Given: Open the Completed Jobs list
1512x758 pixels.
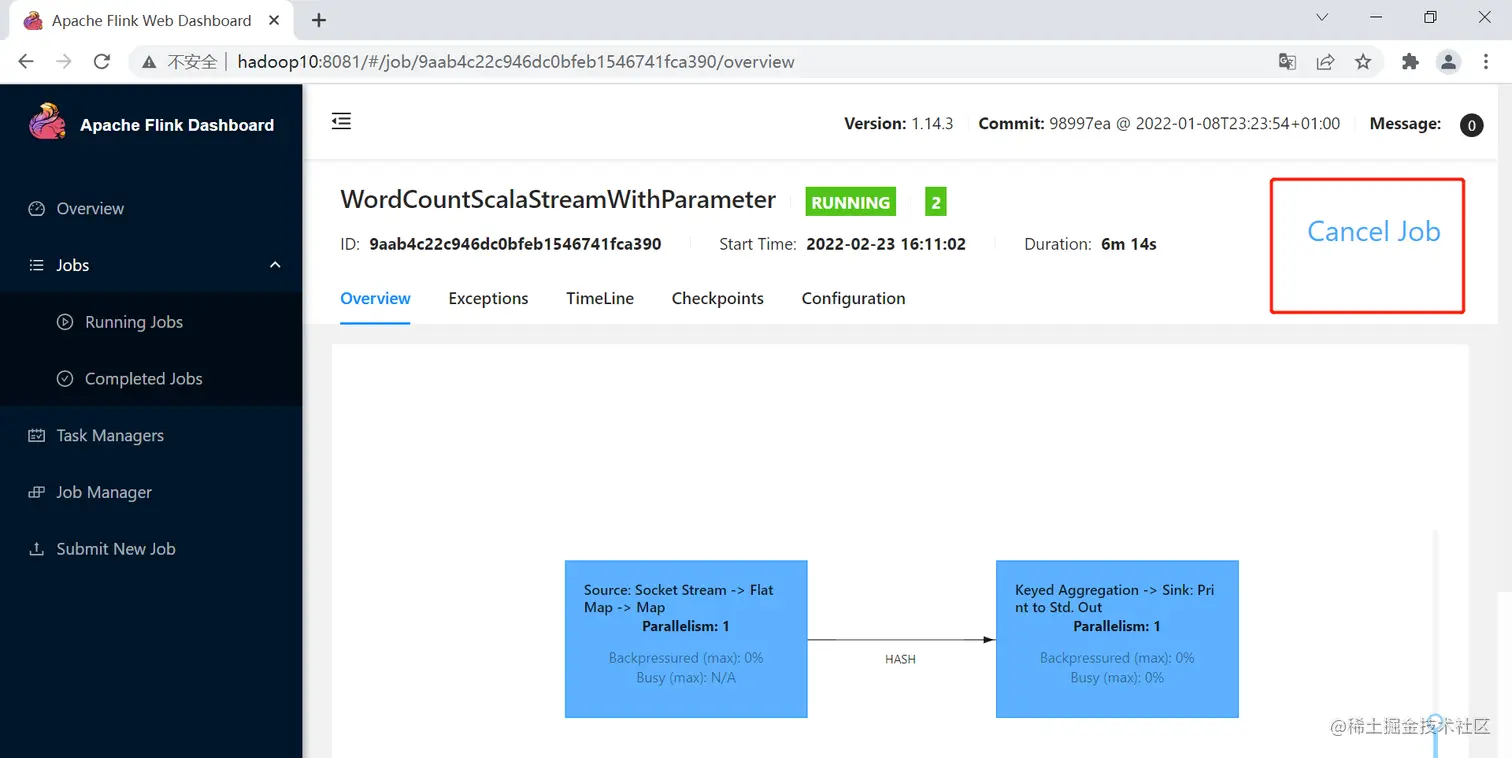Looking at the screenshot, I should click(143, 379).
